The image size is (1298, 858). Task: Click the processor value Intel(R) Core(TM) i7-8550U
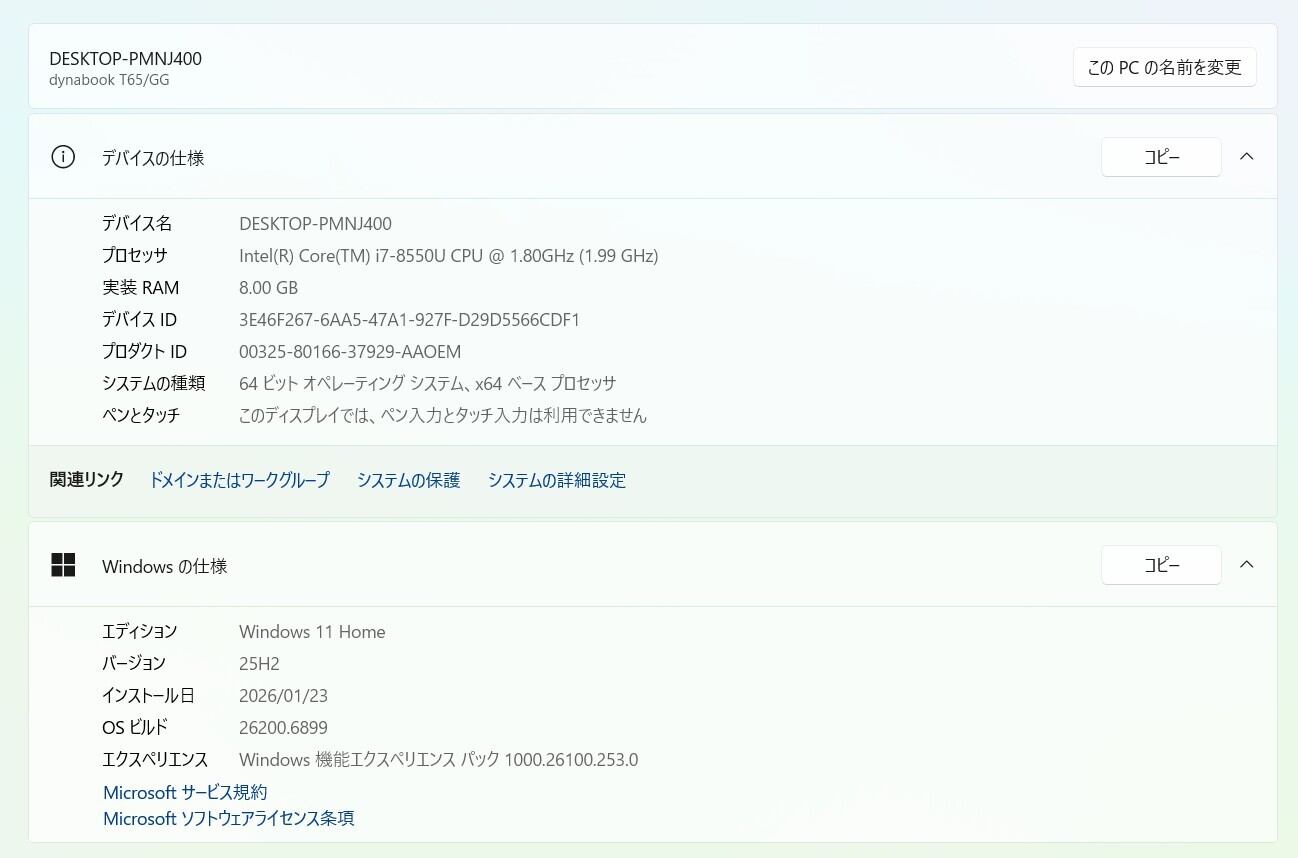tap(448, 256)
